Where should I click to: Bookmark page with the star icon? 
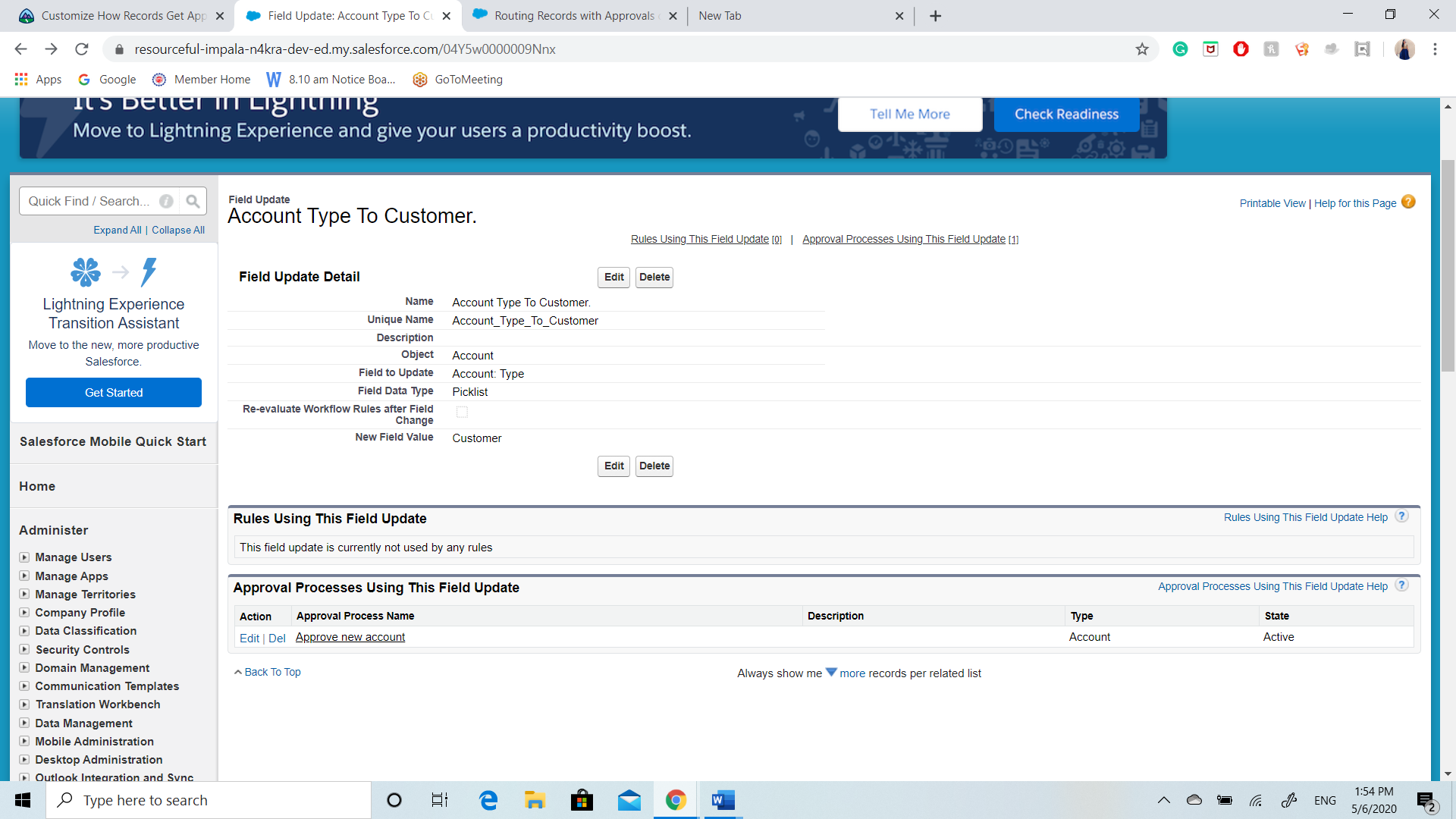(x=1142, y=49)
